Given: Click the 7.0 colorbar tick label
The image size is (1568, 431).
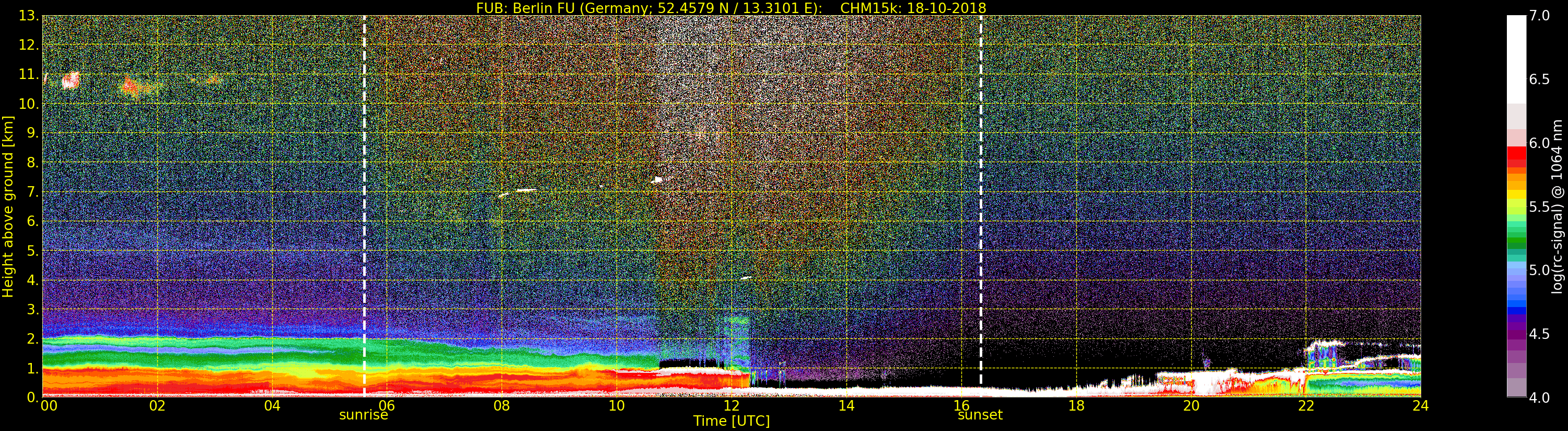Looking at the screenshot, I should [x=1539, y=16].
